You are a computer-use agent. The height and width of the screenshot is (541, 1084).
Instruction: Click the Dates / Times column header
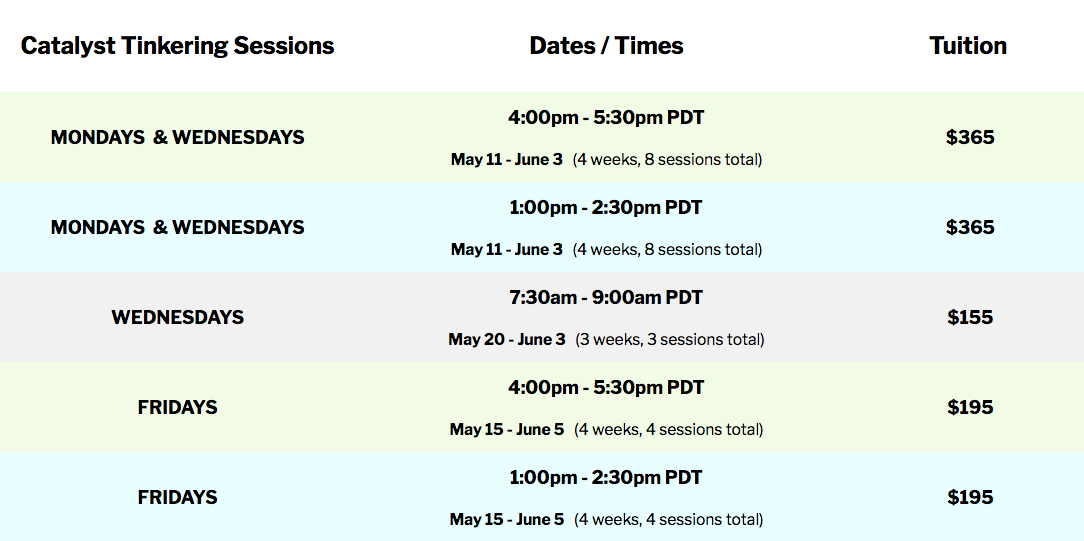[606, 46]
